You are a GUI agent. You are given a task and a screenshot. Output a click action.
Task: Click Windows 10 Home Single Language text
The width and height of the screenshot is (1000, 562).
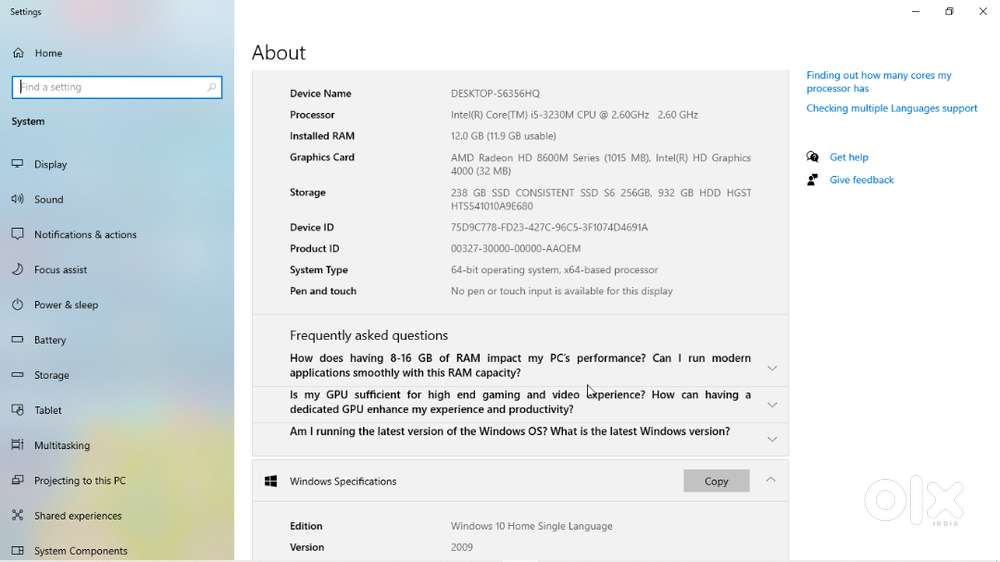point(531,526)
